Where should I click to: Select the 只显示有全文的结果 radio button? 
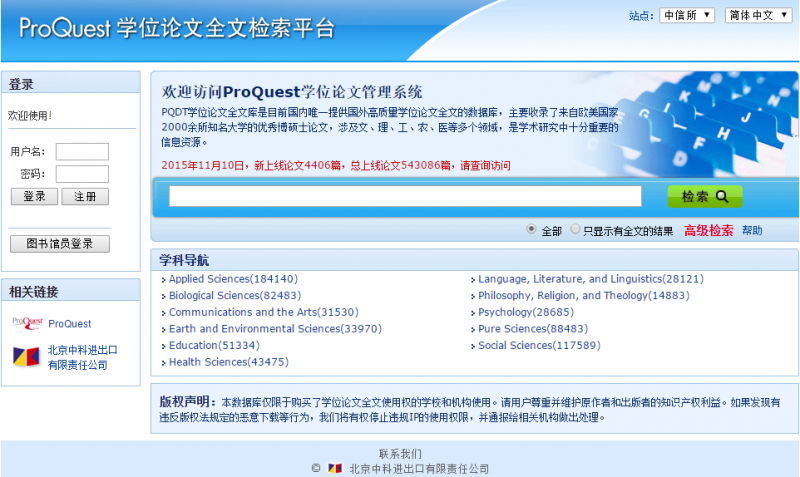click(x=575, y=229)
